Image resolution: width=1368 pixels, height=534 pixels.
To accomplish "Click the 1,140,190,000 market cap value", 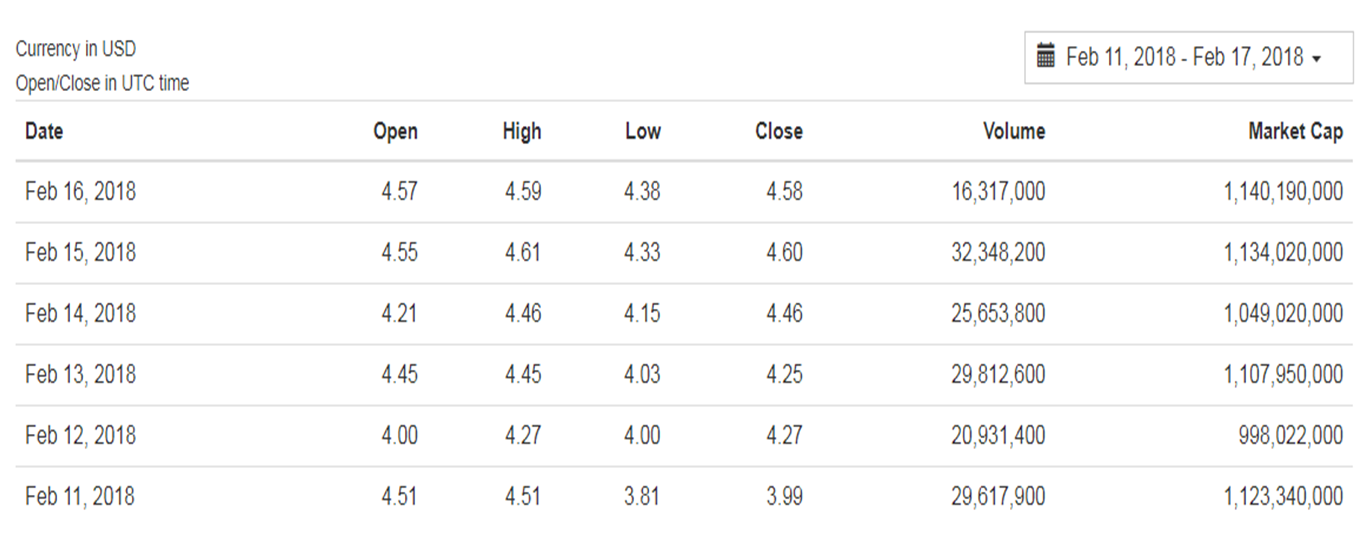I will pyautogui.click(x=1283, y=192).
